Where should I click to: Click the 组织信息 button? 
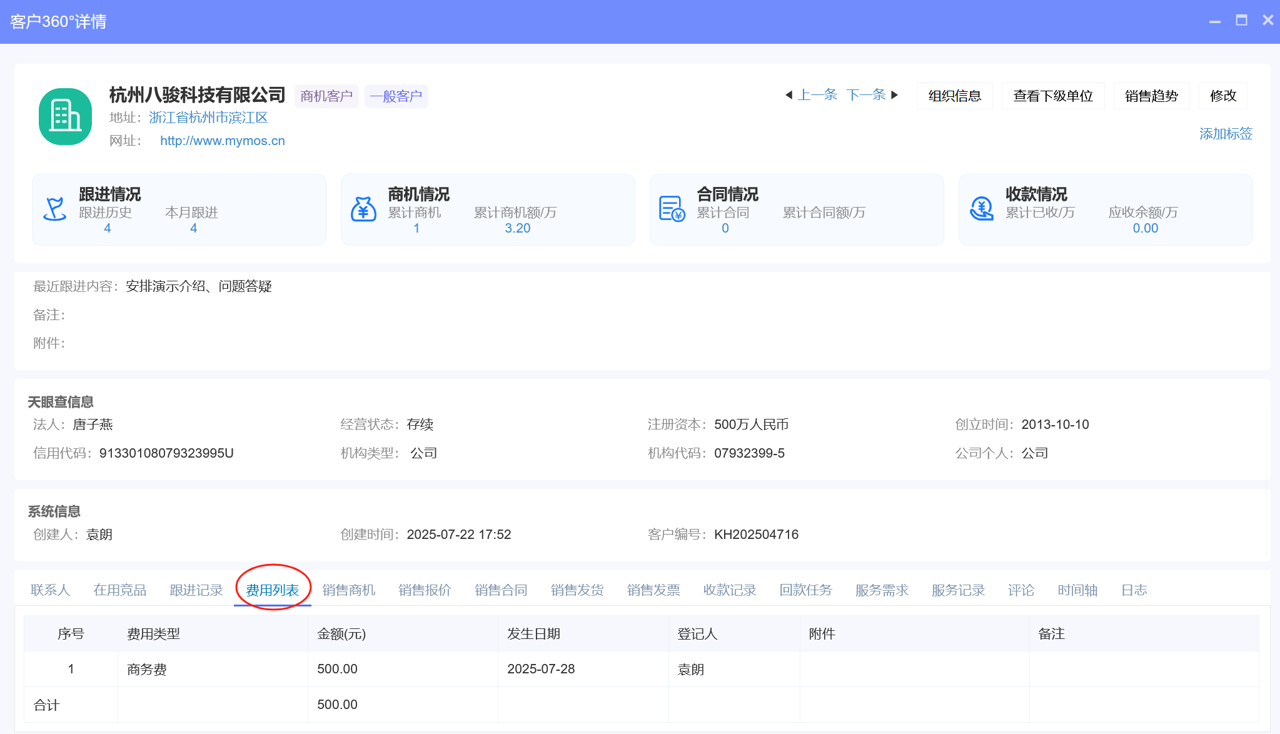pos(954,96)
